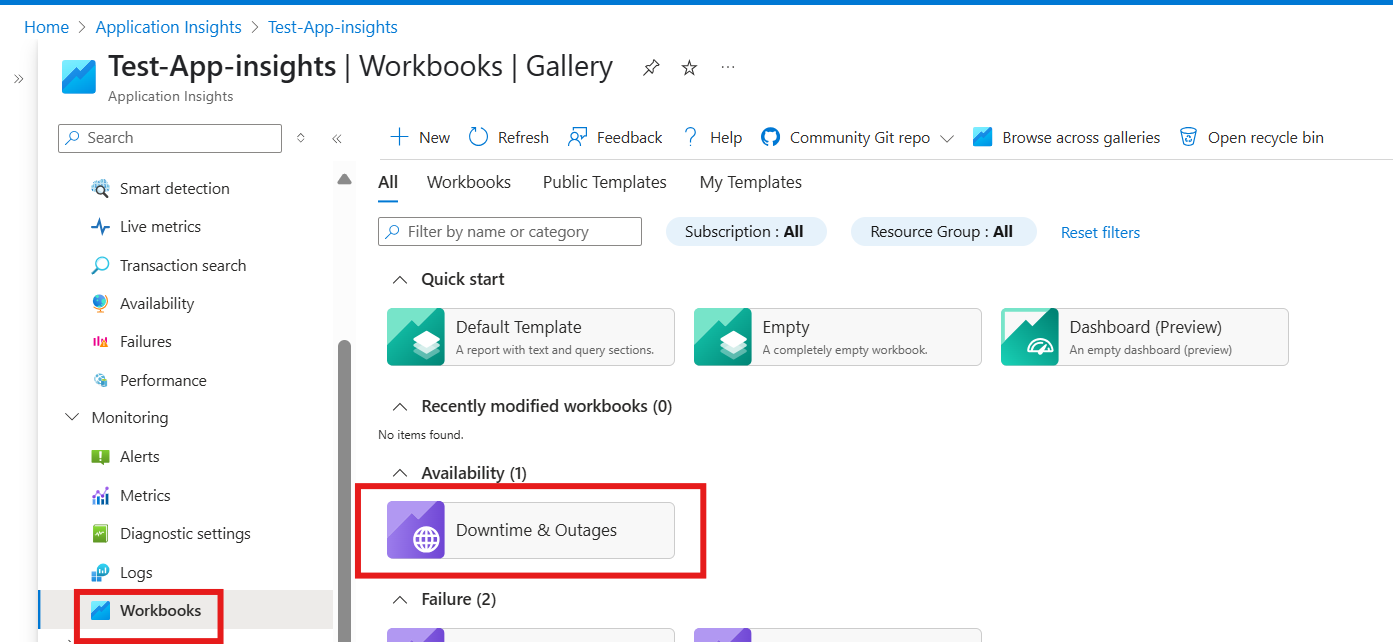Click "Live metrics" label in sidebar
Screen dimensions: 1393x644
coord(160,227)
